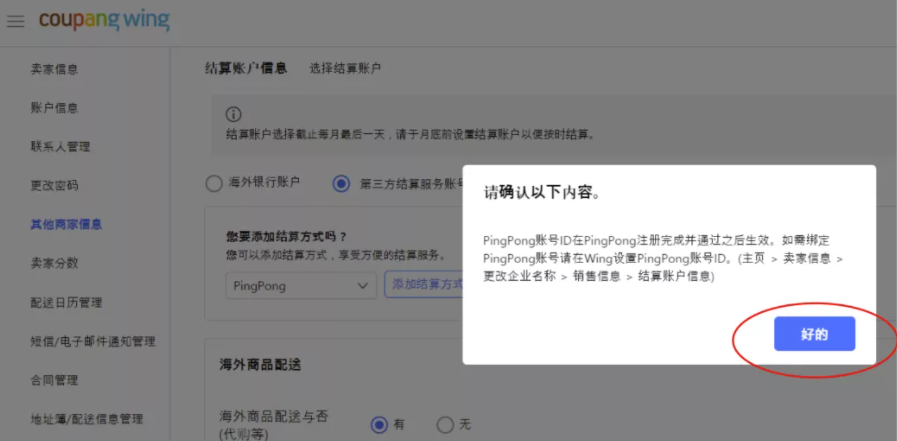This screenshot has width=897, height=441.
Task: Select 其他商家信息 in the sidebar
Action: (66, 225)
